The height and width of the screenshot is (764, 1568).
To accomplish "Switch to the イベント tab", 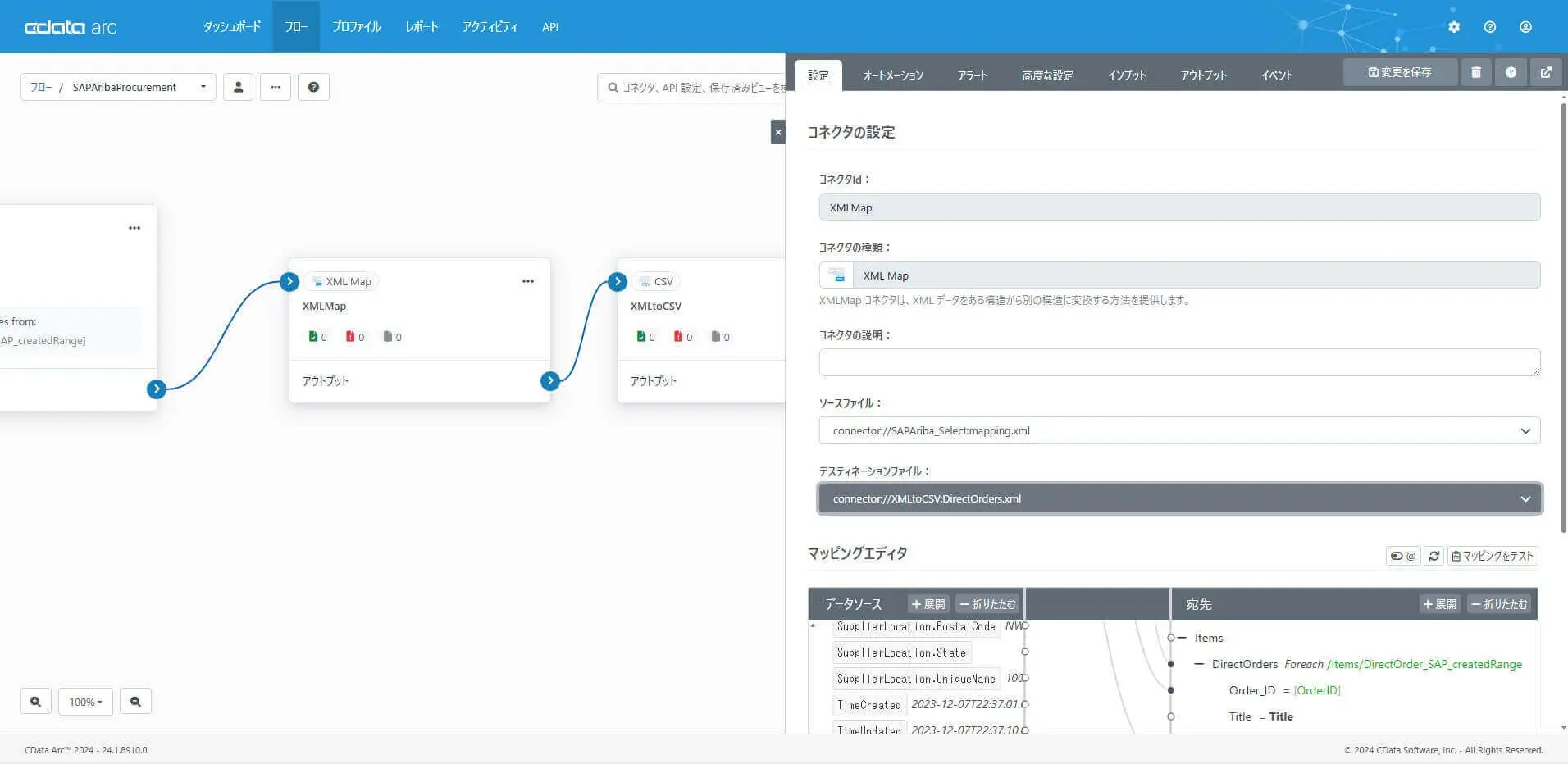I will 1277,75.
